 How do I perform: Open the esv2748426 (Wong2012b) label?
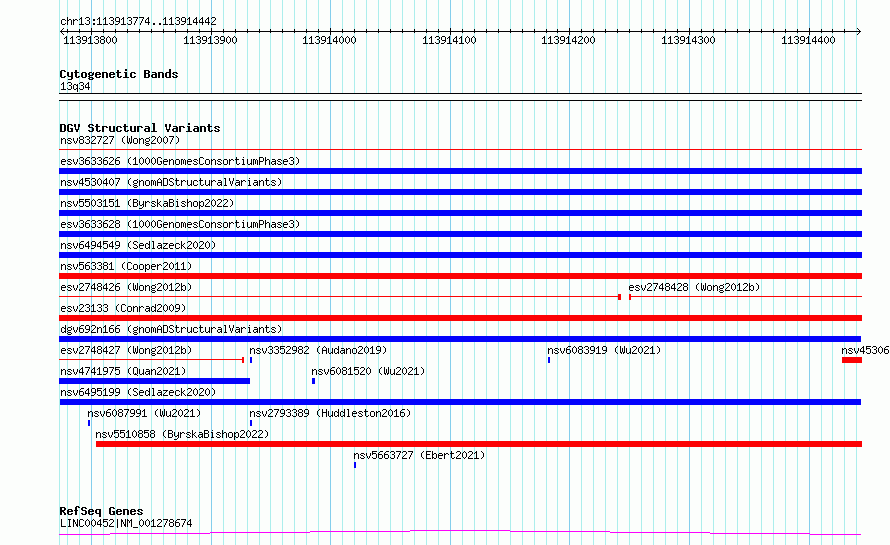[126, 287]
